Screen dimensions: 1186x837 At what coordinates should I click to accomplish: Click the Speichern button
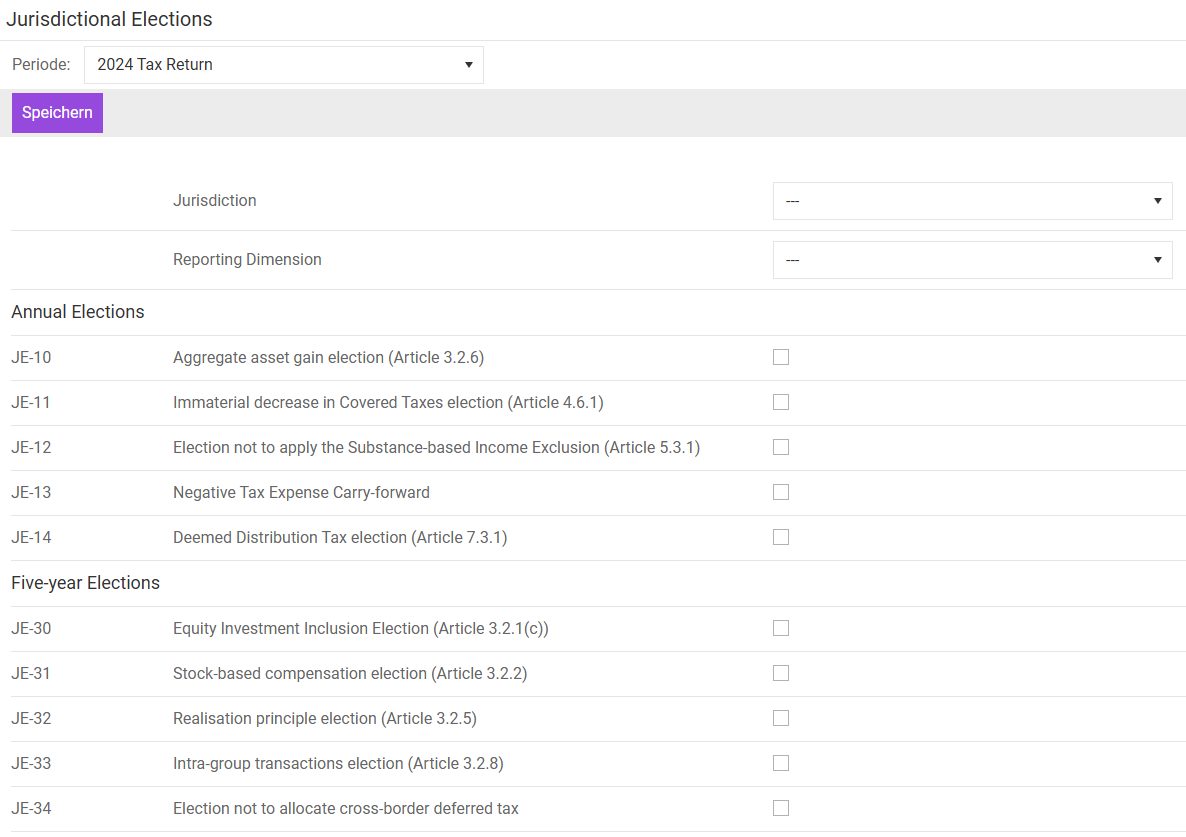[x=57, y=113]
